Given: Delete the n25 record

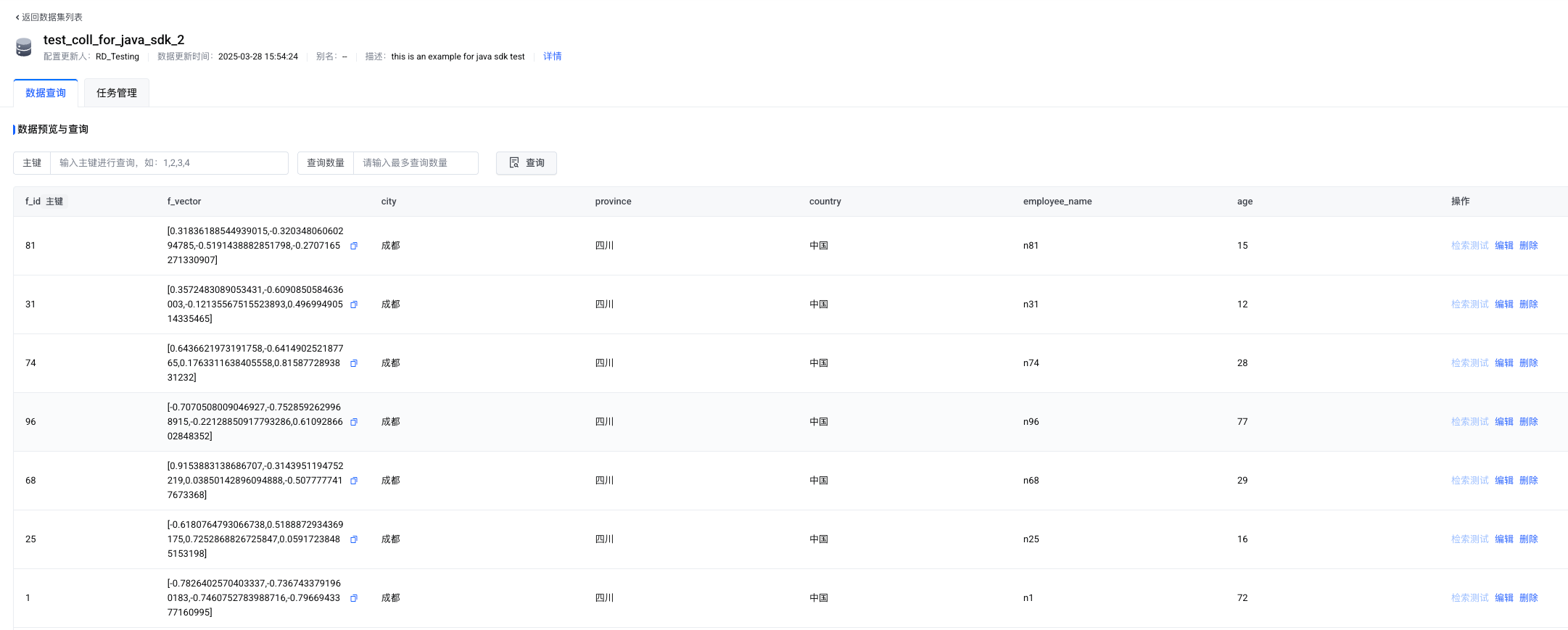Looking at the screenshot, I should pyautogui.click(x=1529, y=539).
